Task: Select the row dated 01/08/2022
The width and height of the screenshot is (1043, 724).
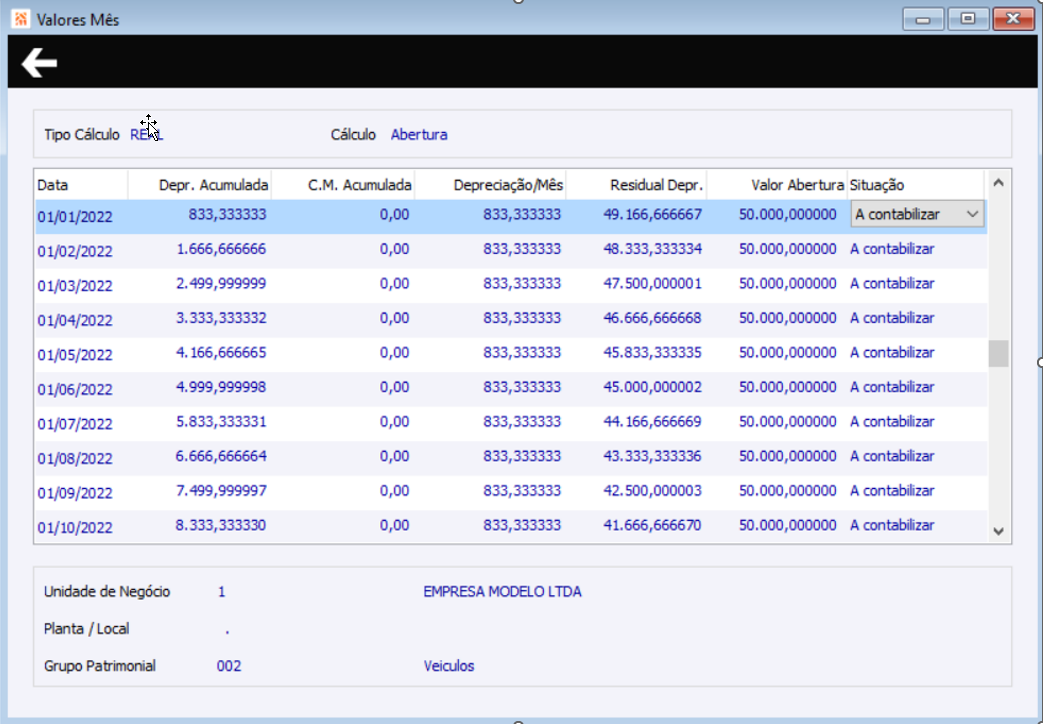Action: click(x=511, y=458)
